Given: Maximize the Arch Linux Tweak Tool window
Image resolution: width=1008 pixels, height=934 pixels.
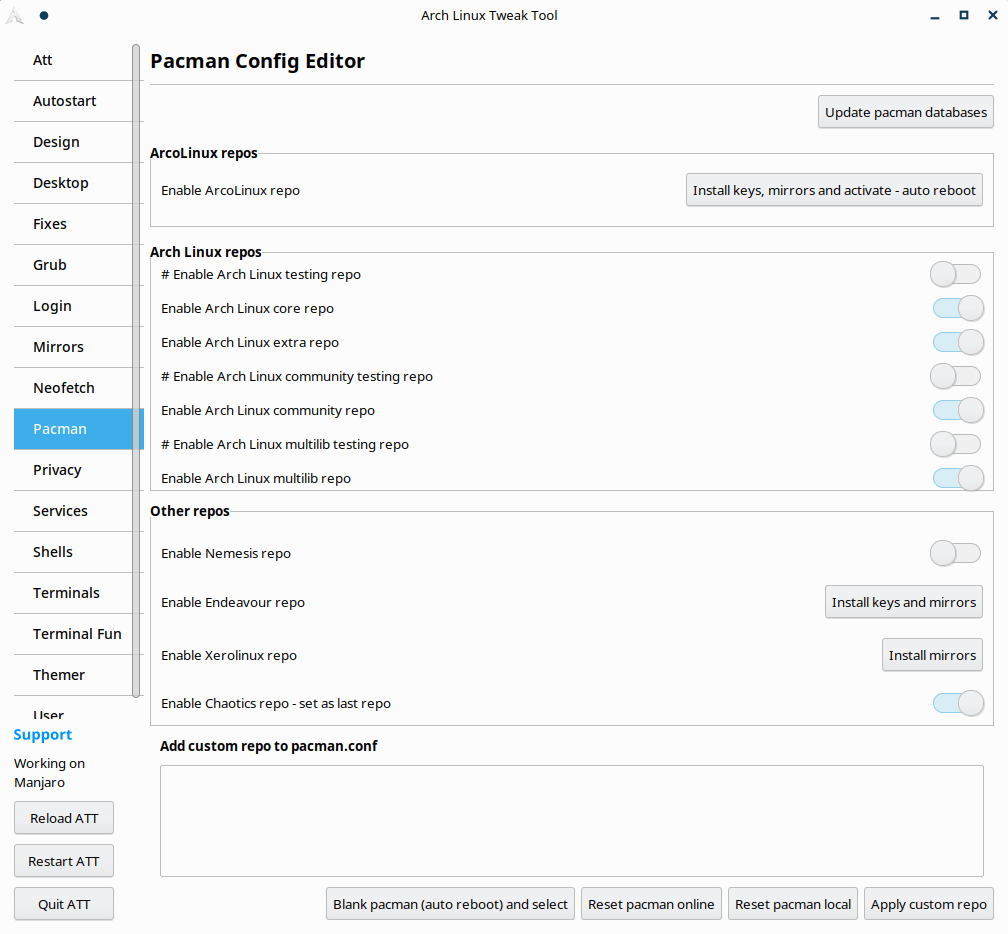Looking at the screenshot, I should click(x=964, y=15).
